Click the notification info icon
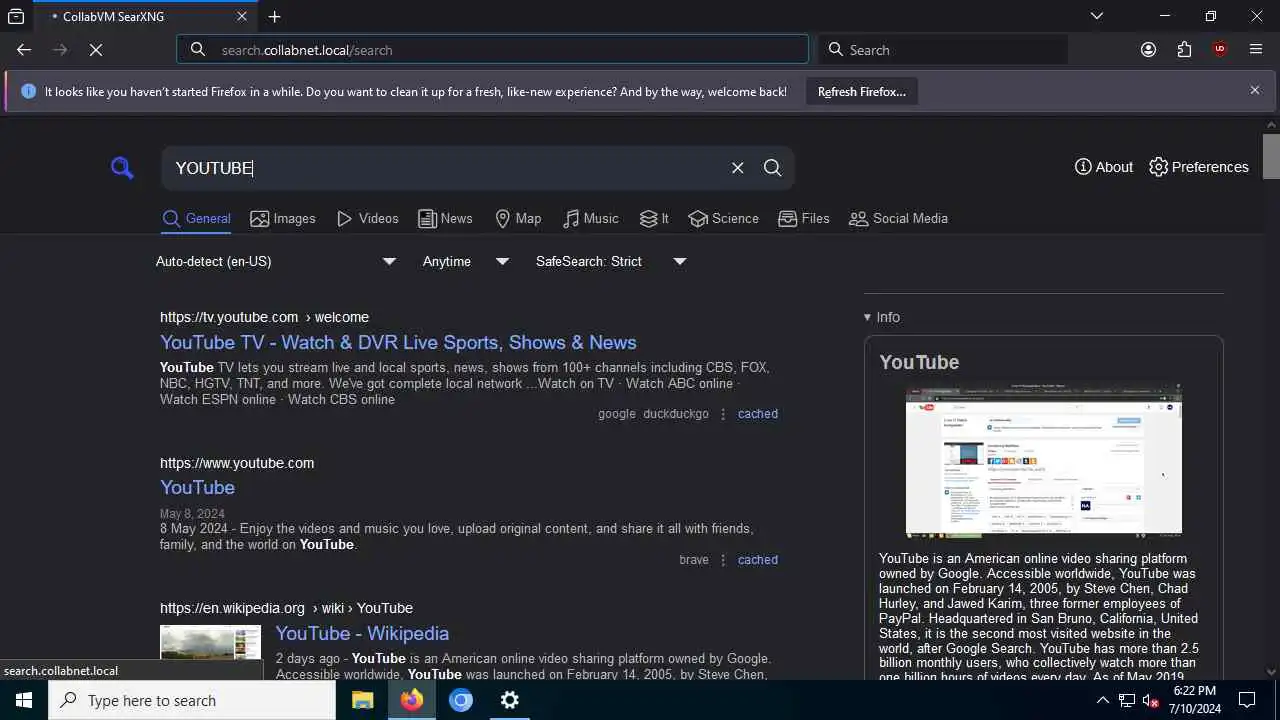1280x720 pixels. coord(28,91)
